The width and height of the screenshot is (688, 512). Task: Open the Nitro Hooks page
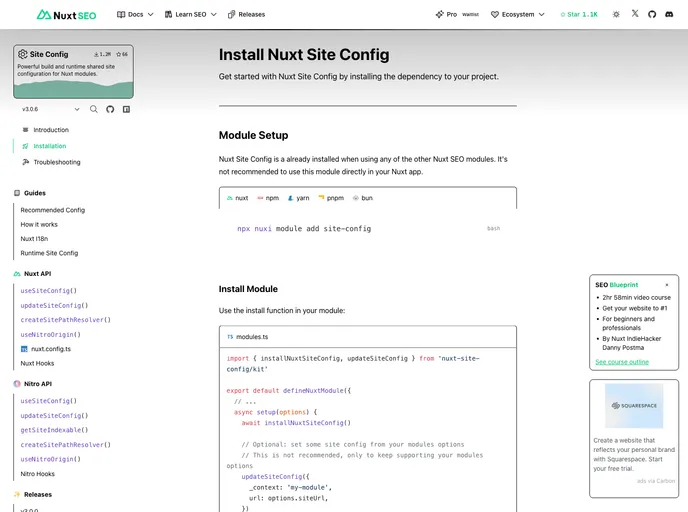coord(38,474)
